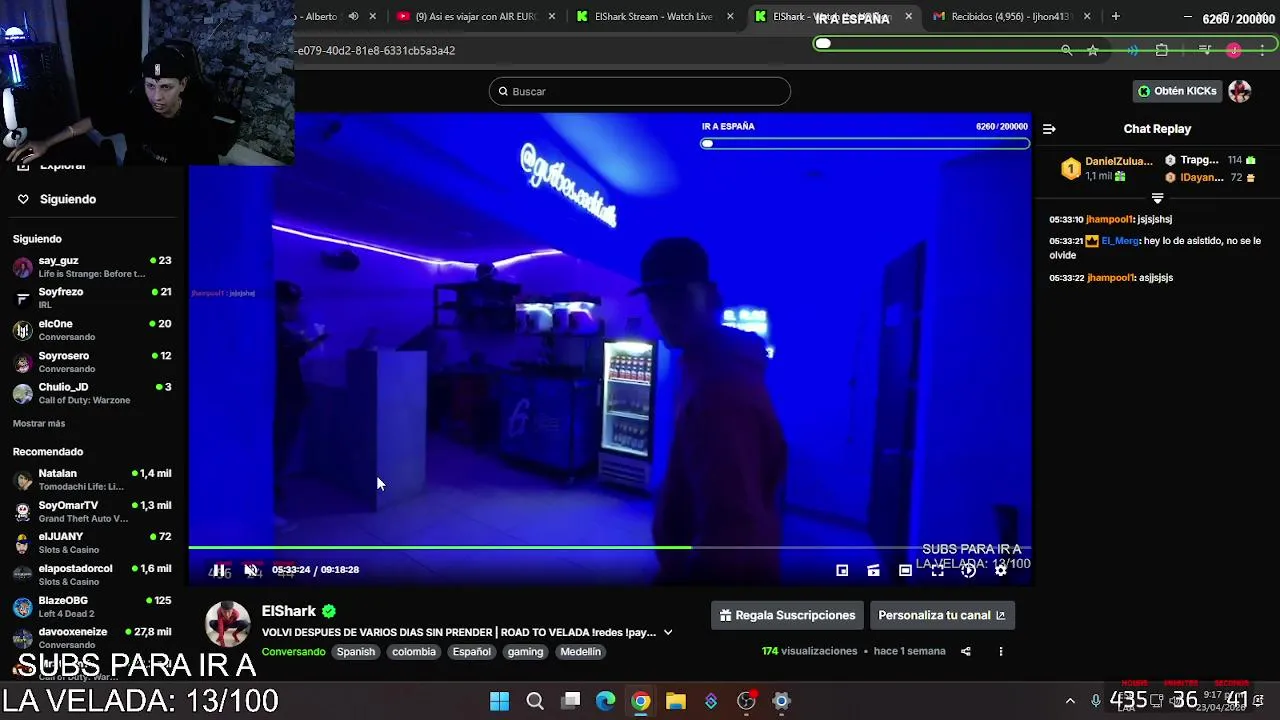Focus the Buscar search field
The height and width of the screenshot is (720, 1280).
coord(640,91)
